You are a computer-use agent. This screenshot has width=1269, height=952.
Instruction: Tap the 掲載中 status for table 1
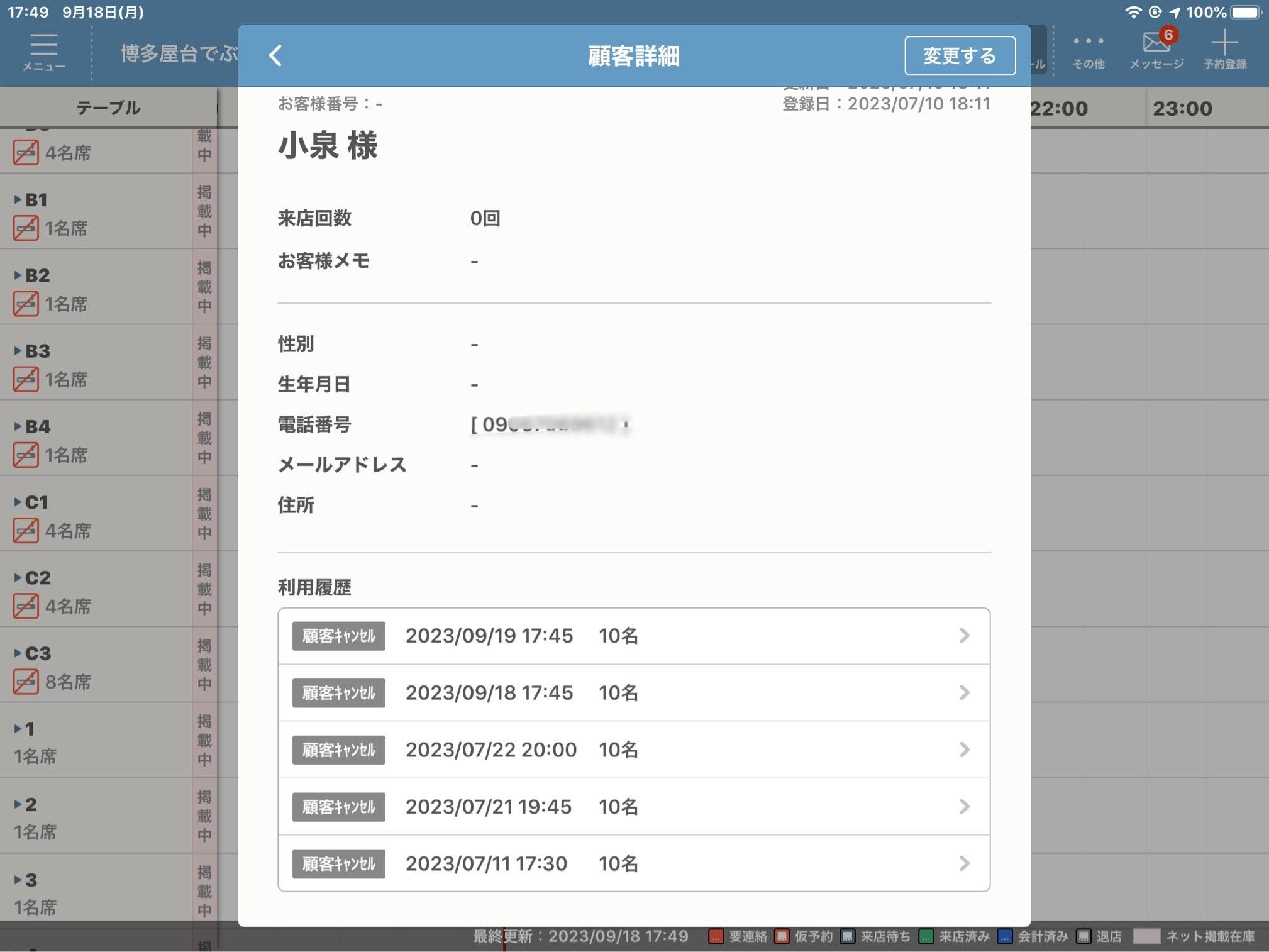click(204, 740)
